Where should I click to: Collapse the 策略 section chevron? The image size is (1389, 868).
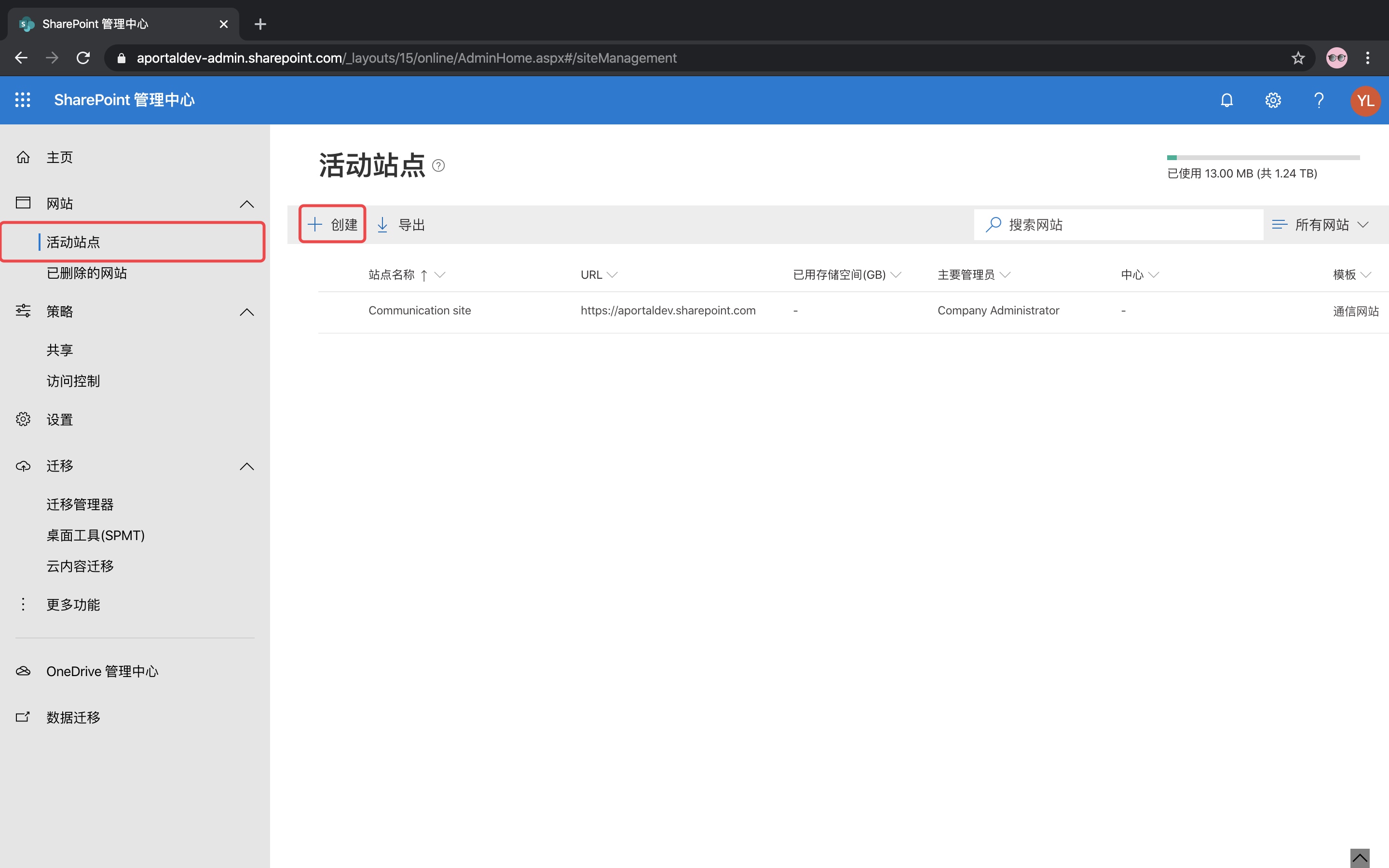(x=247, y=312)
